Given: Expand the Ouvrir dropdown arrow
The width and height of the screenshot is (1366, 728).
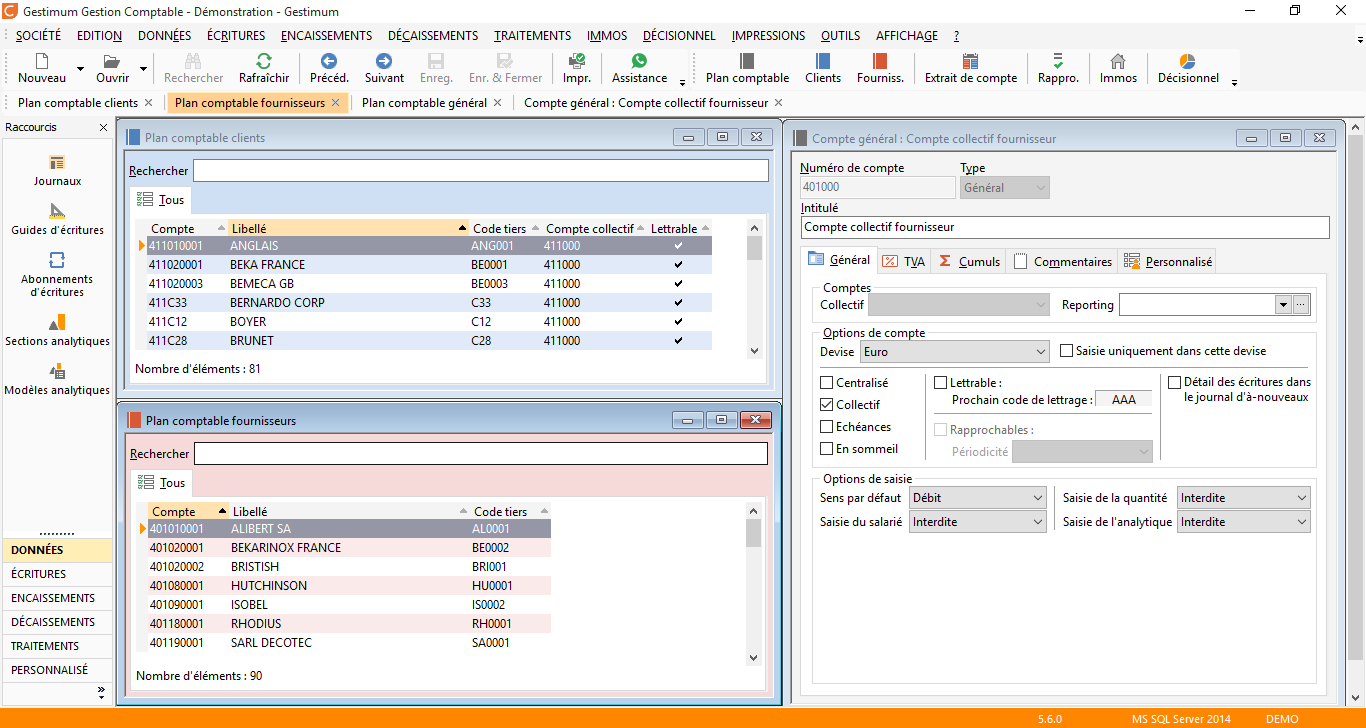Looking at the screenshot, I should [143, 69].
